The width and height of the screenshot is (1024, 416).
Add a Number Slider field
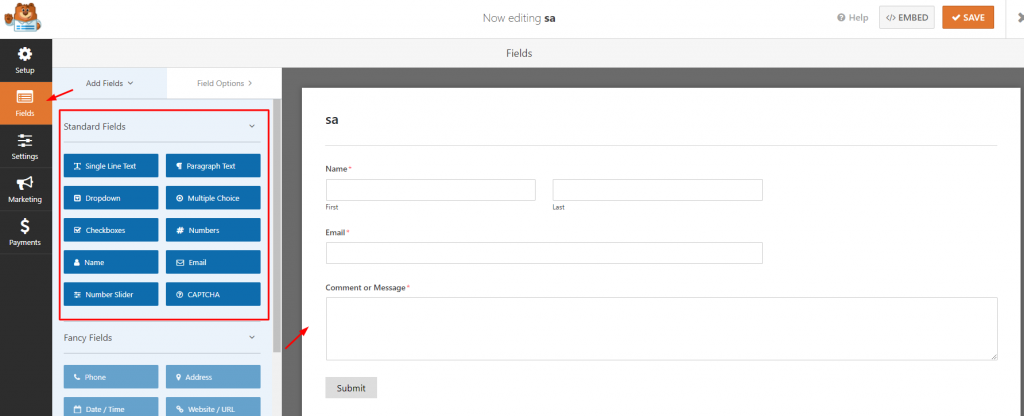coord(111,295)
